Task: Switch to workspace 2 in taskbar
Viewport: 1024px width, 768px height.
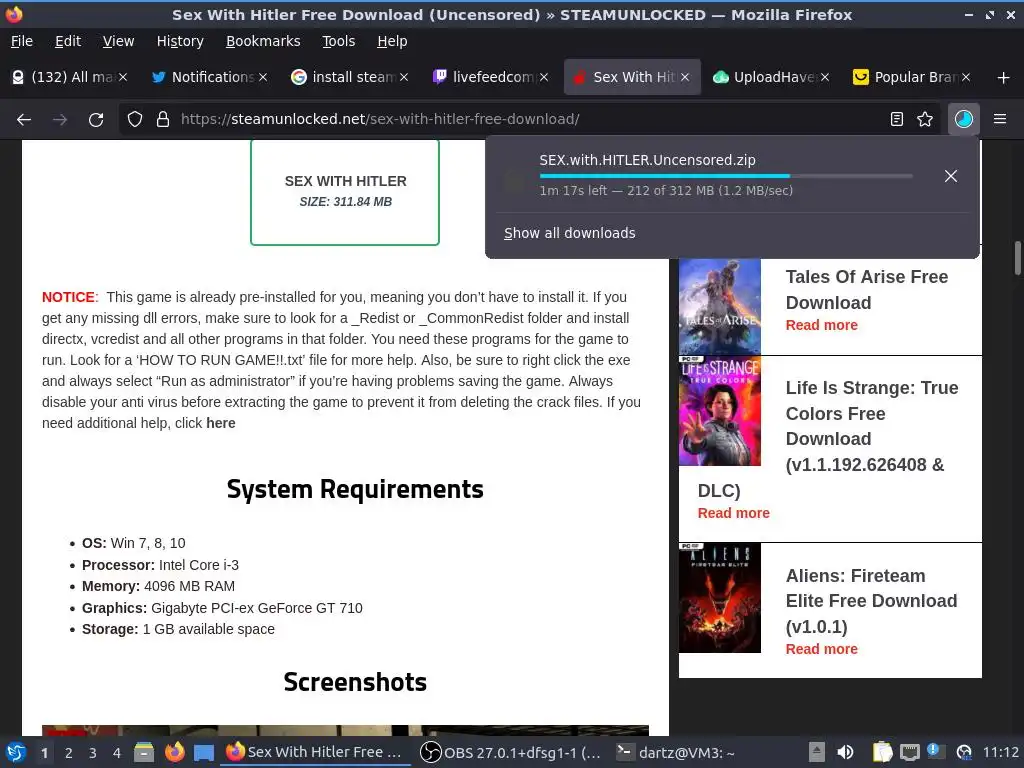Action: pos(69,753)
